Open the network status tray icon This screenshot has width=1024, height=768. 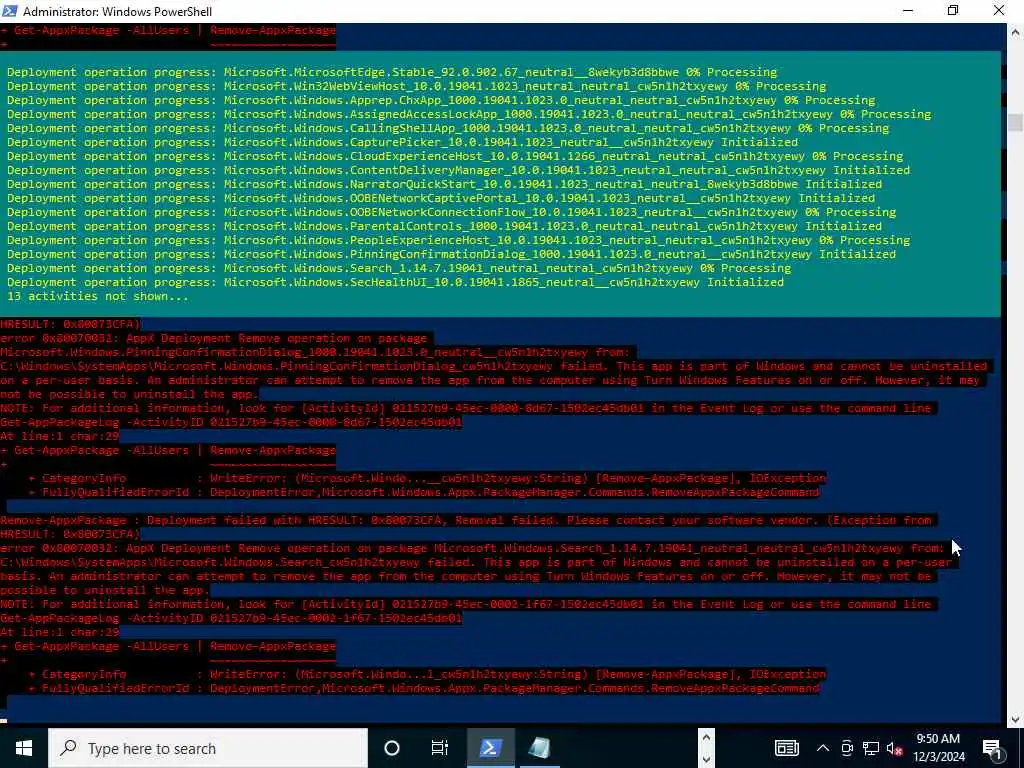coord(871,748)
